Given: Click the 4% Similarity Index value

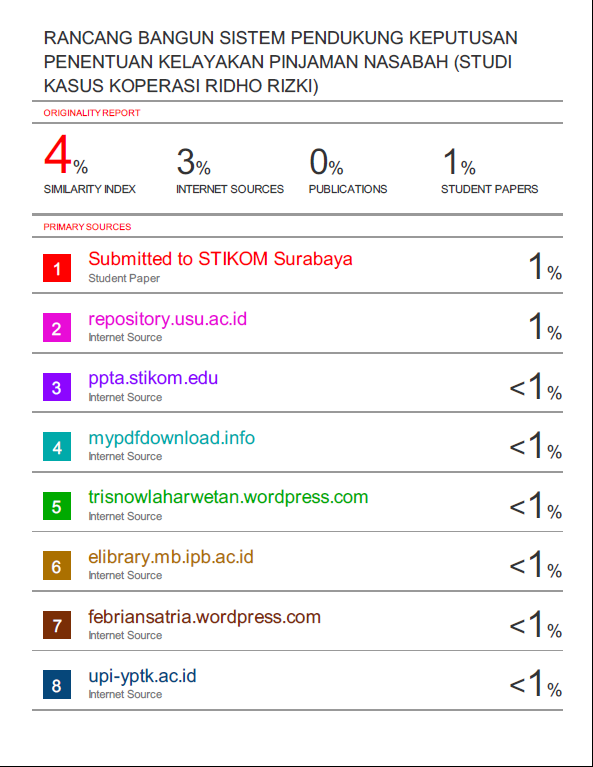Looking at the screenshot, I should [66, 155].
